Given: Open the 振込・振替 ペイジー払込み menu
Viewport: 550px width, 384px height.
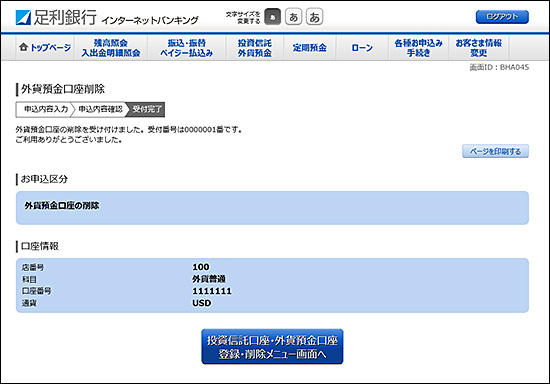Looking at the screenshot, I should pyautogui.click(x=187, y=48).
